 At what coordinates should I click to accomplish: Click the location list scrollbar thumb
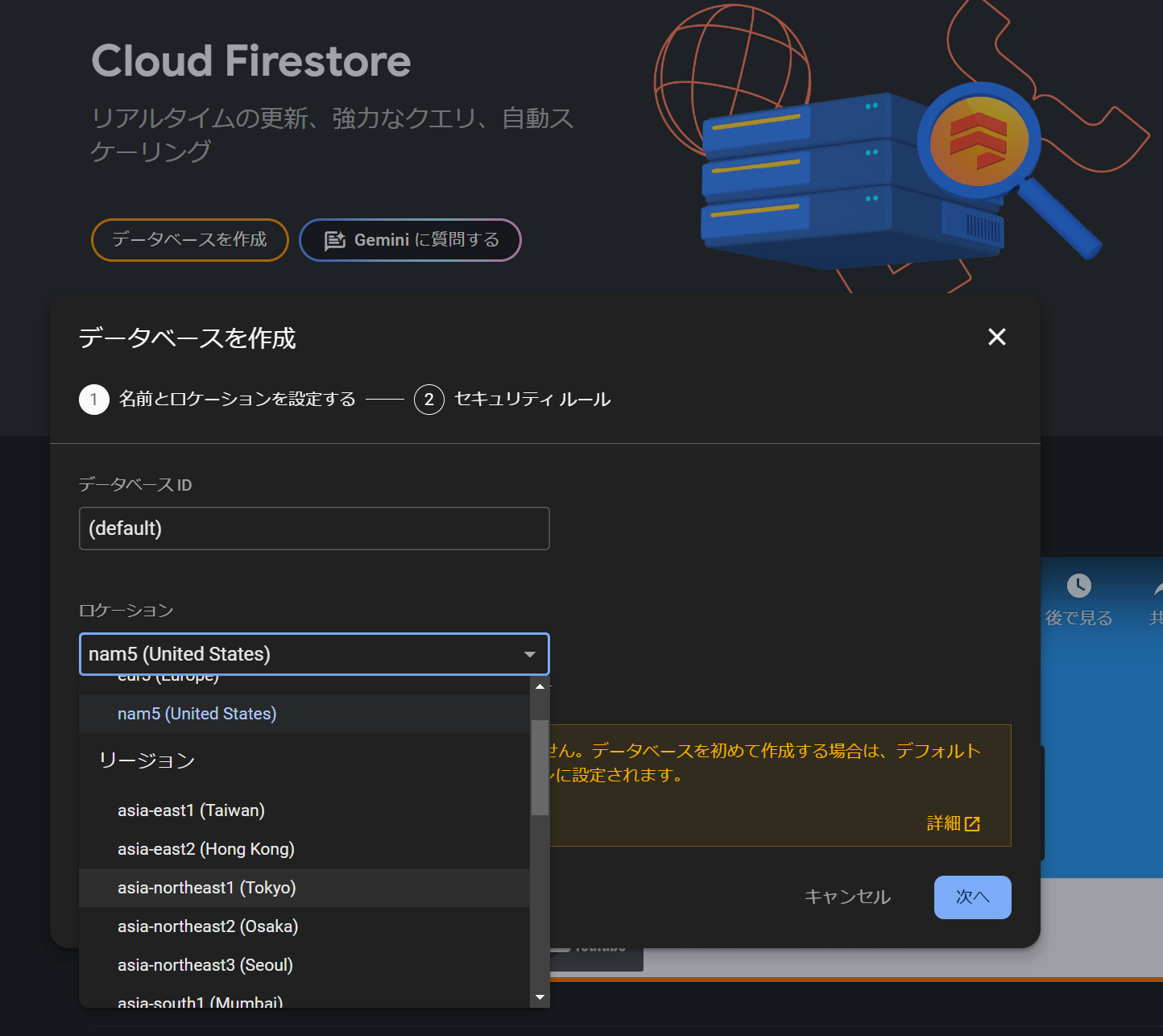coord(540,768)
